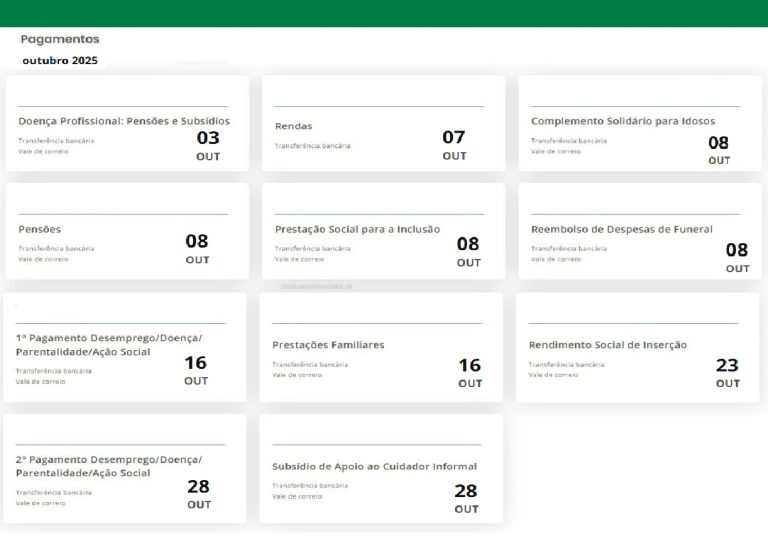
Task: Click the 03 OUT payment date
Action: [x=208, y=144]
